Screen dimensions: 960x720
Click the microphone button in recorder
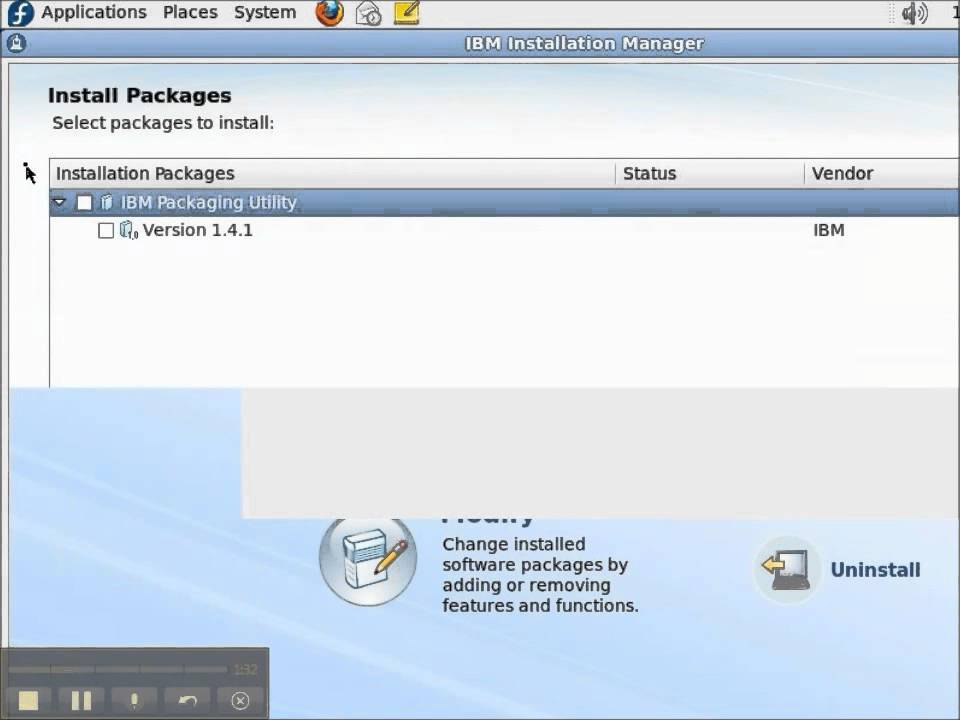tap(134, 700)
